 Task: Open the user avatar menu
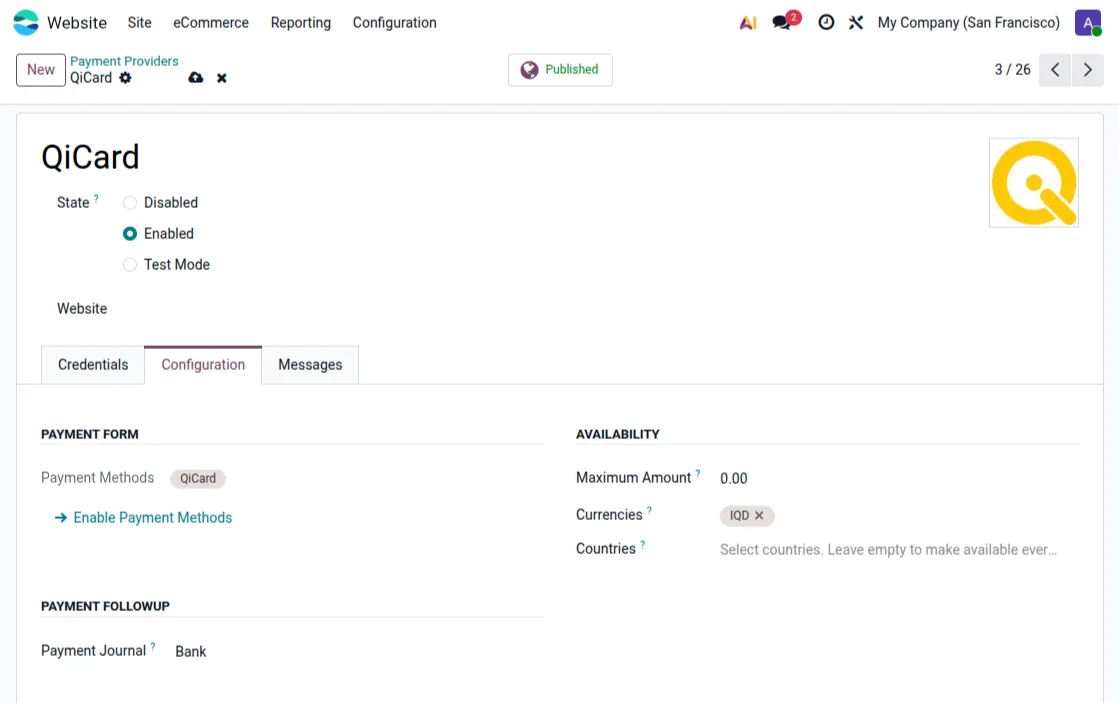point(1088,23)
